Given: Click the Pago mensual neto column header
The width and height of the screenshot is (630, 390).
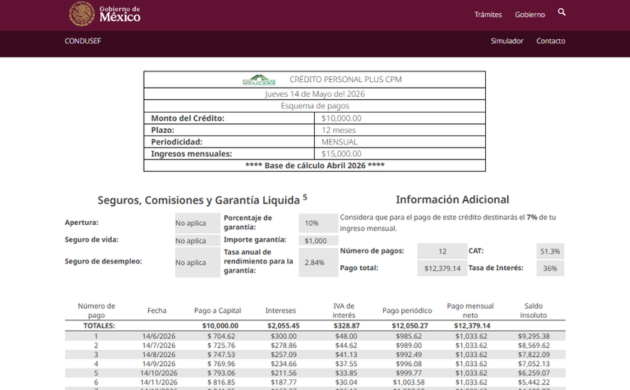Looking at the screenshot, I should pyautogui.click(x=470, y=310).
